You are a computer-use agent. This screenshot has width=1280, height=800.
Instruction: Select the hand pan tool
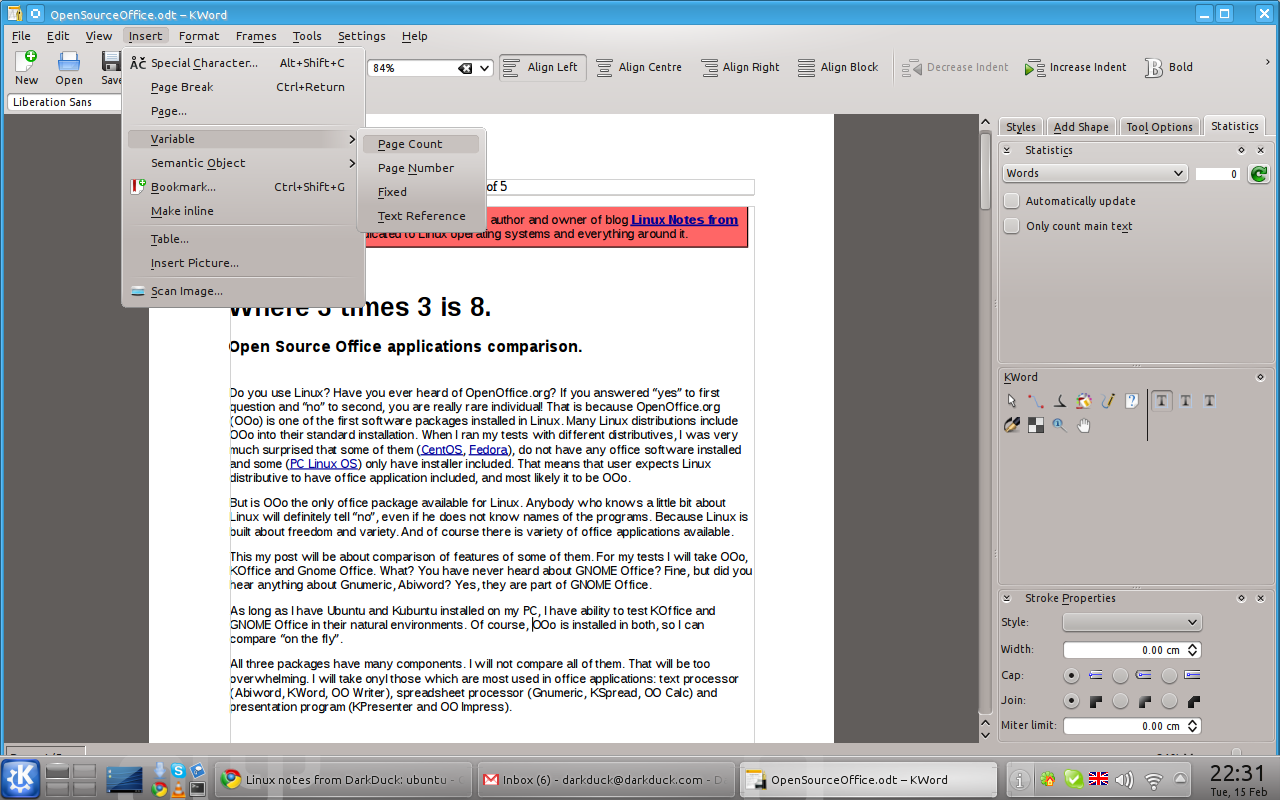click(1083, 424)
